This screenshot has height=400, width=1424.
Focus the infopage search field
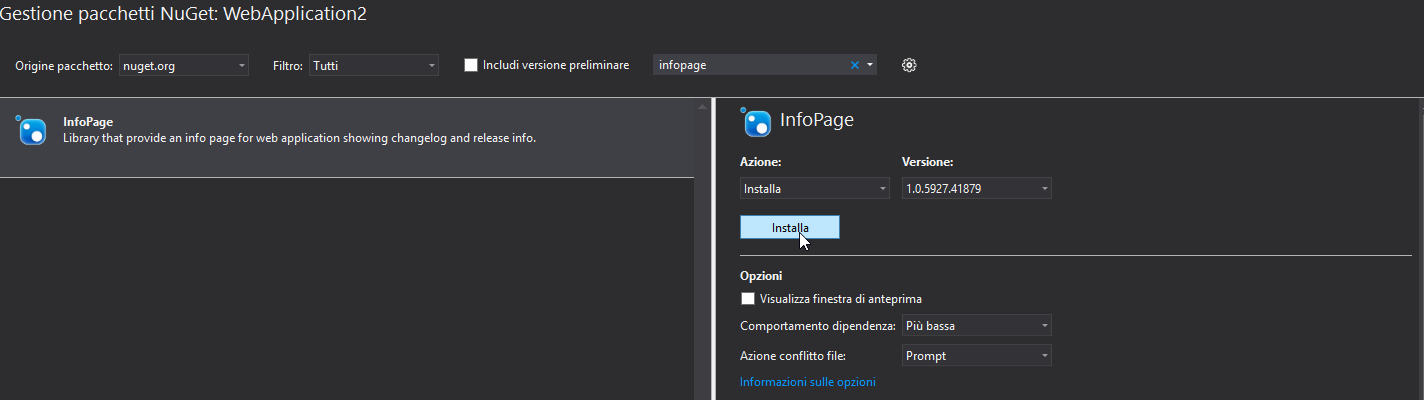point(751,65)
